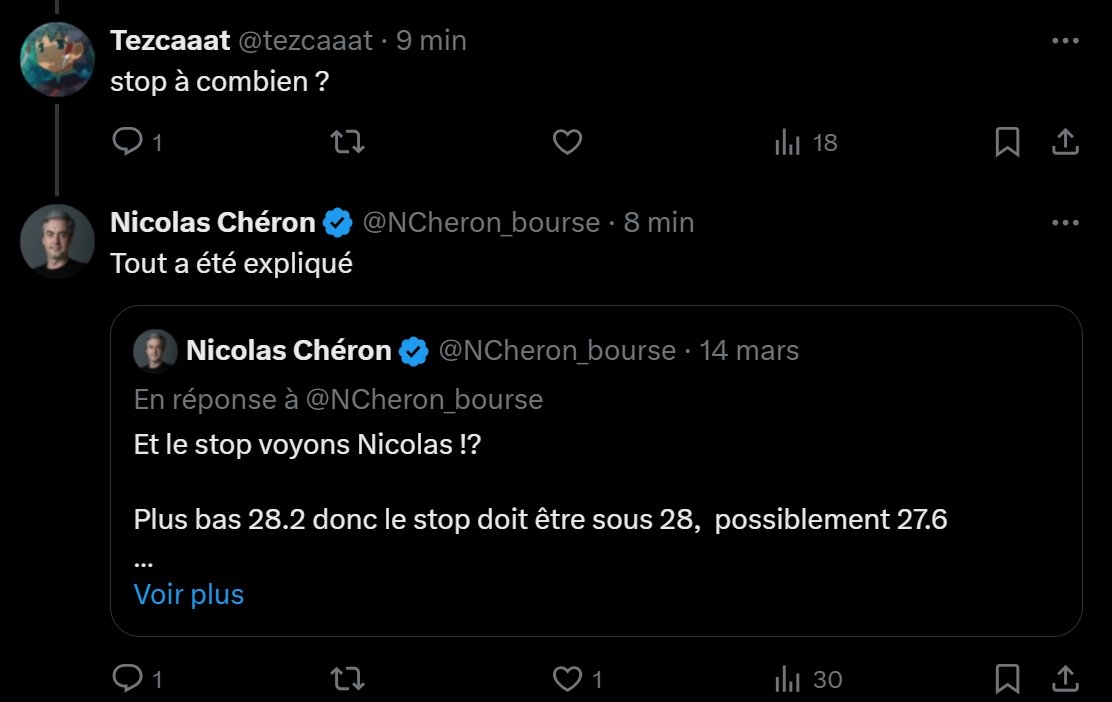This screenshot has height=702, width=1112.
Task: Open the quoted tweet dated 14 mars
Action: pyautogui.click(x=749, y=351)
